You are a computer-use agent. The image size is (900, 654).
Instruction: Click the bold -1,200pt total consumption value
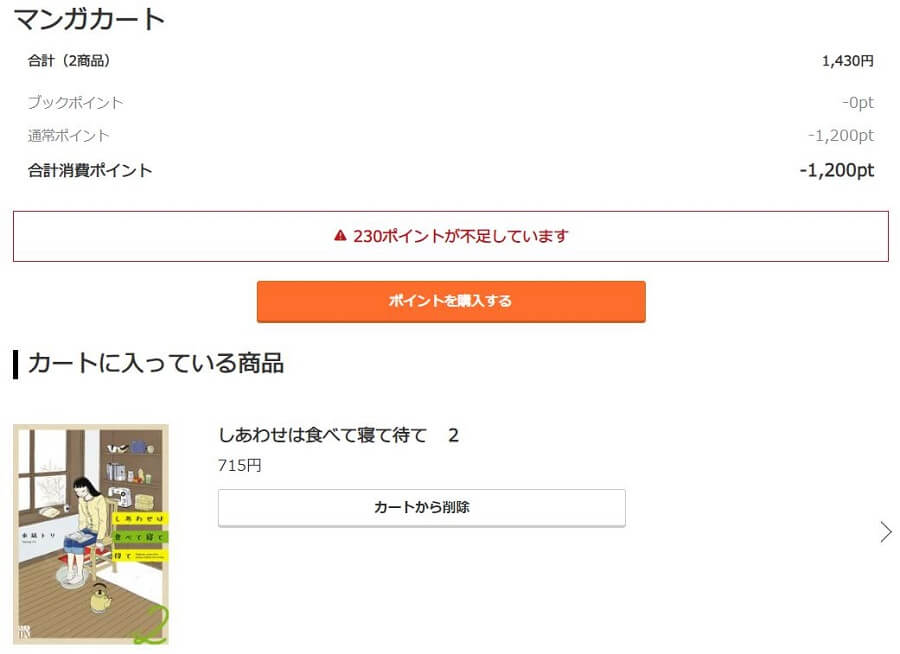[837, 170]
